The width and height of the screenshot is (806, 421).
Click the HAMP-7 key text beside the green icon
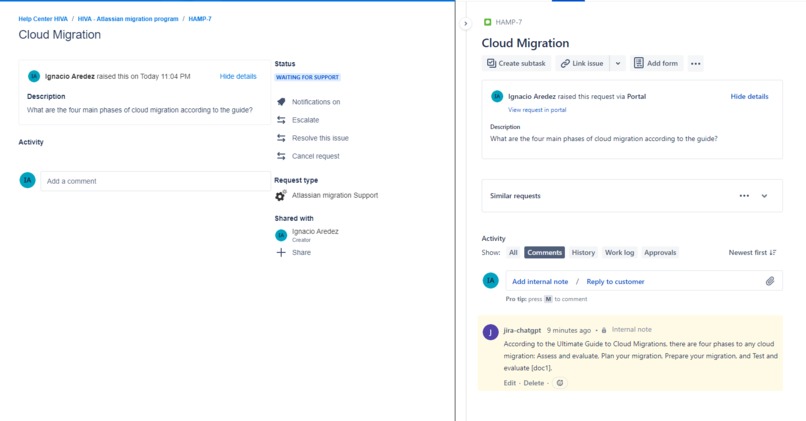click(x=509, y=22)
